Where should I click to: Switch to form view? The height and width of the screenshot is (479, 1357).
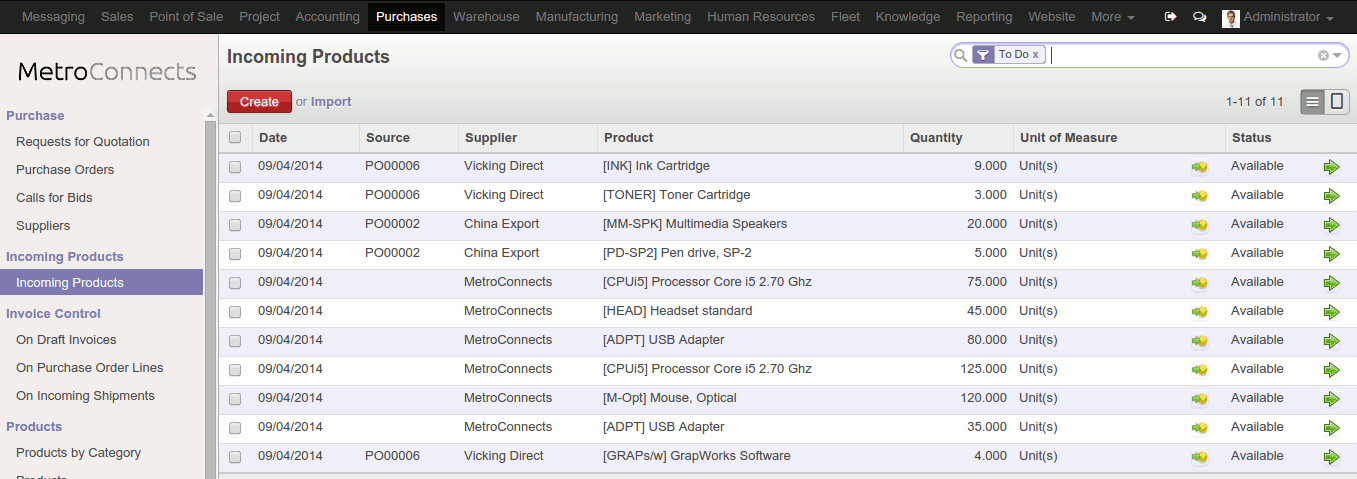pyautogui.click(x=1337, y=102)
